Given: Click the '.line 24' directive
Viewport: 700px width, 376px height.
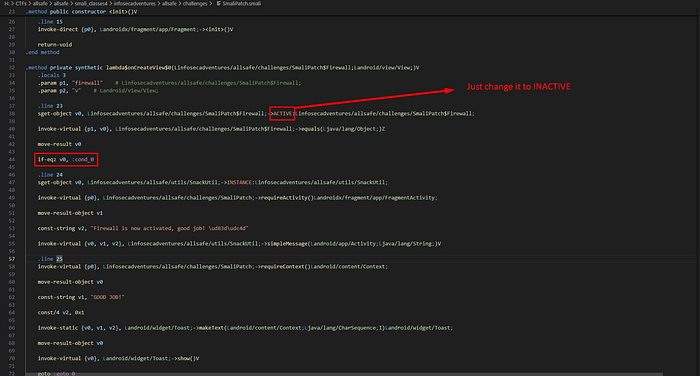Looking at the screenshot, I should point(50,175).
